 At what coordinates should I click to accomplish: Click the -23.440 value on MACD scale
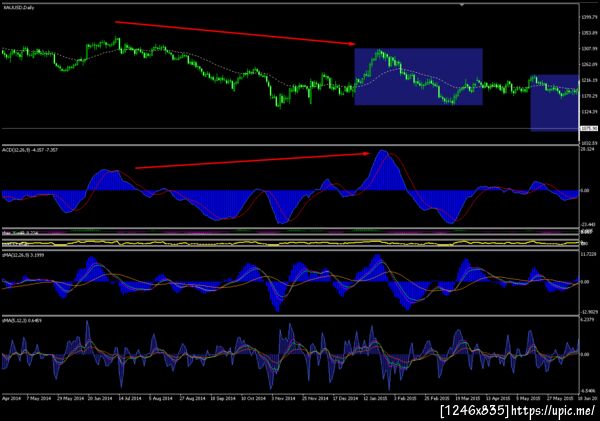(589, 224)
